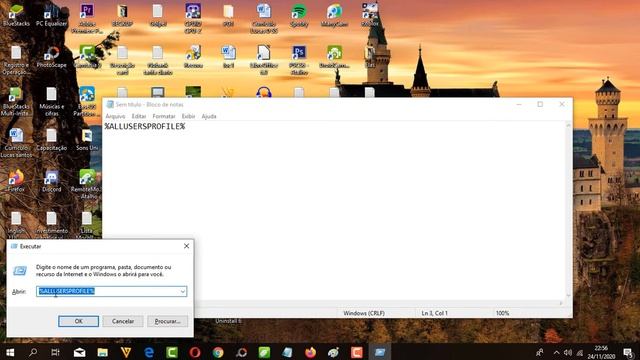
Task: Click the Windows Start button
Action: [x=10, y=352]
